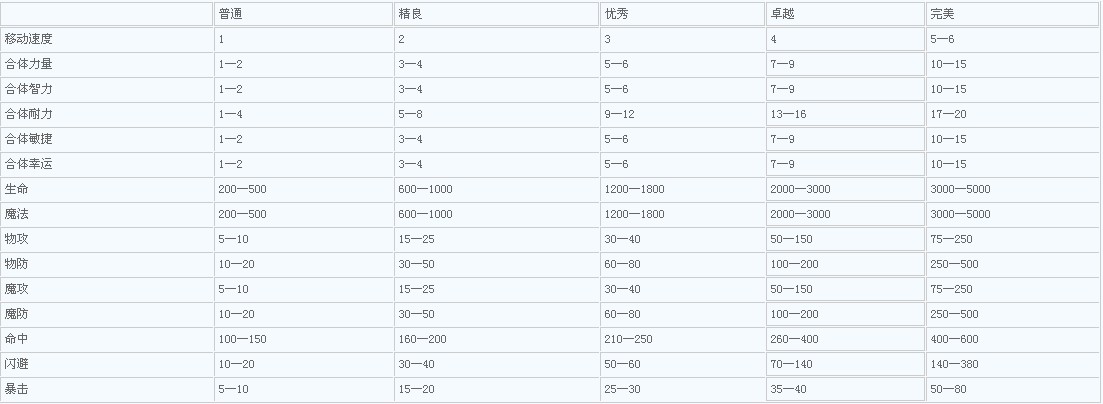The height and width of the screenshot is (404, 1103).
Task: Click the 普通 column header
Action: (231, 14)
